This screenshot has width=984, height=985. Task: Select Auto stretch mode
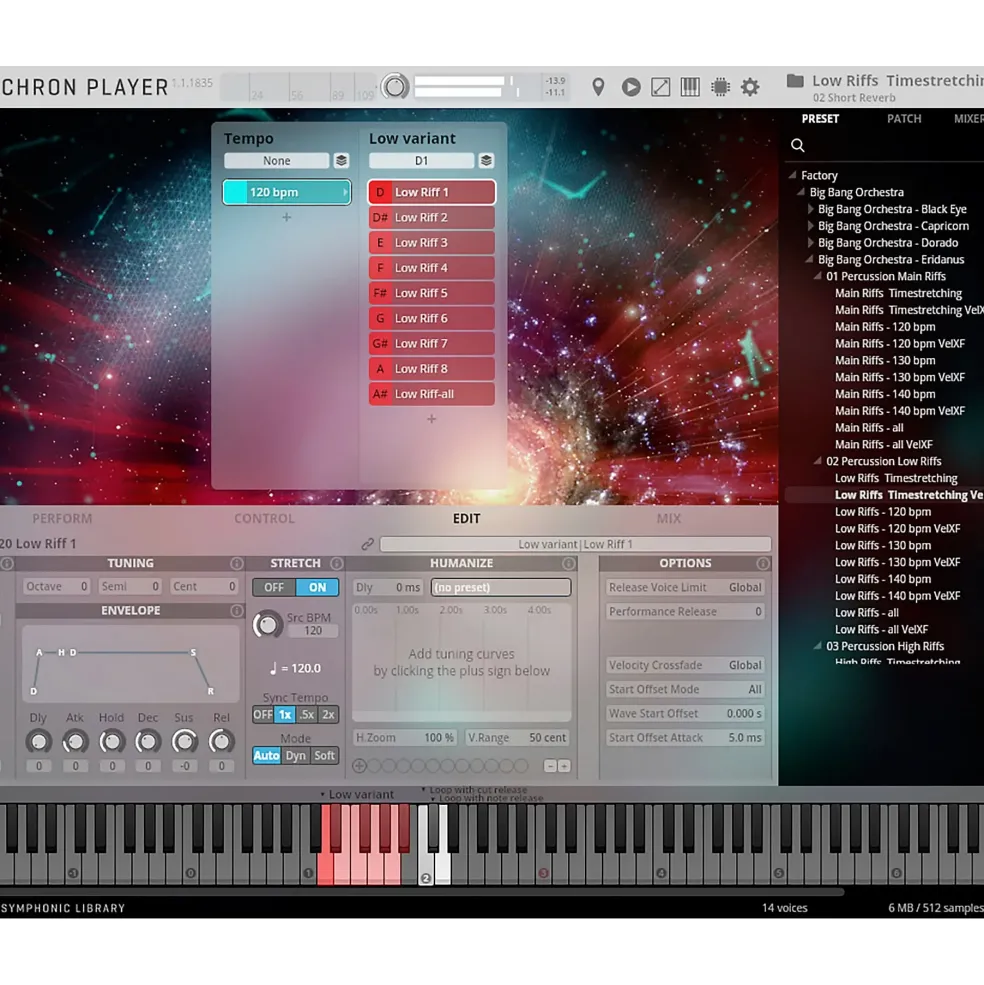266,756
